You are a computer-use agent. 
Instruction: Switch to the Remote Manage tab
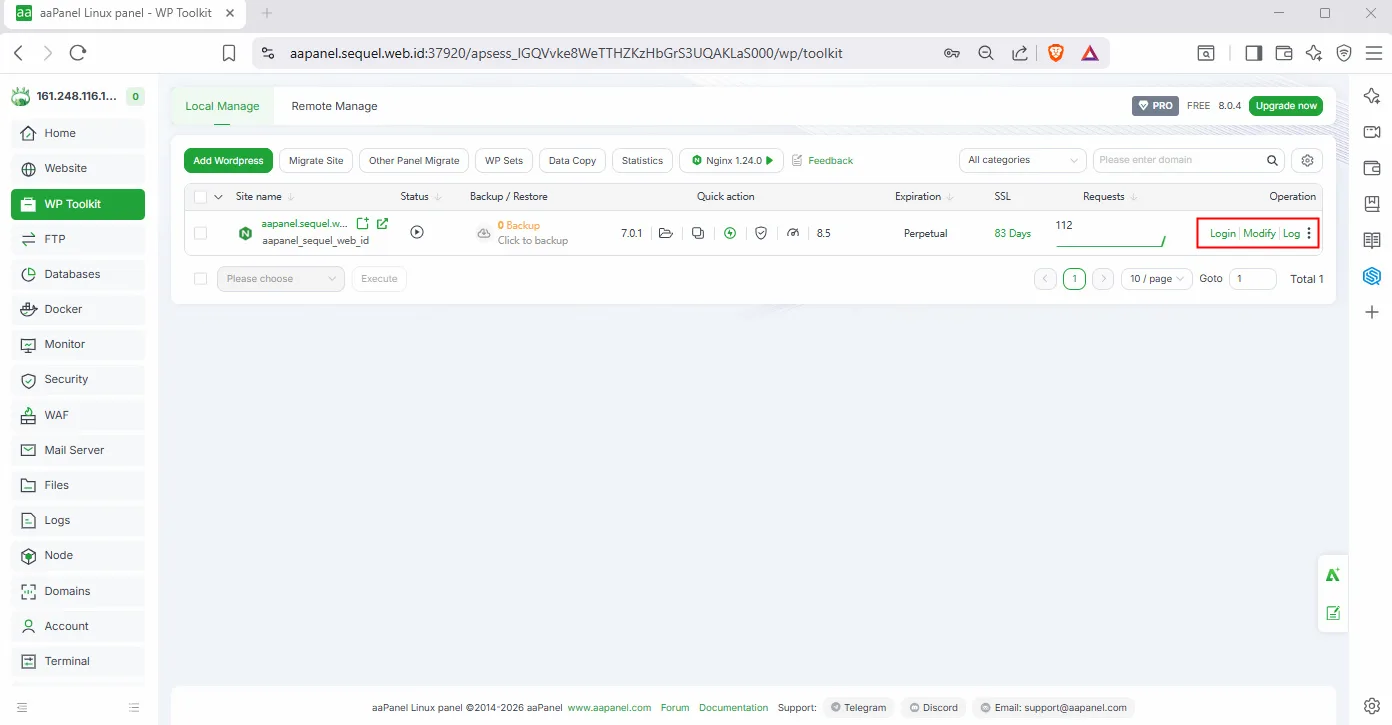334,106
